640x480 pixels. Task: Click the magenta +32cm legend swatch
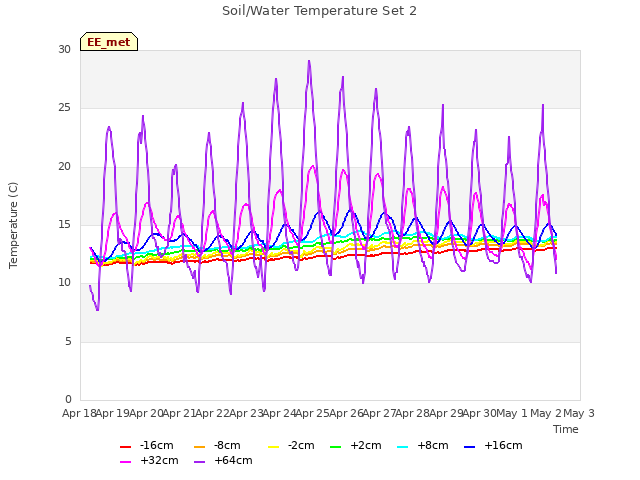pyautogui.click(x=125, y=462)
